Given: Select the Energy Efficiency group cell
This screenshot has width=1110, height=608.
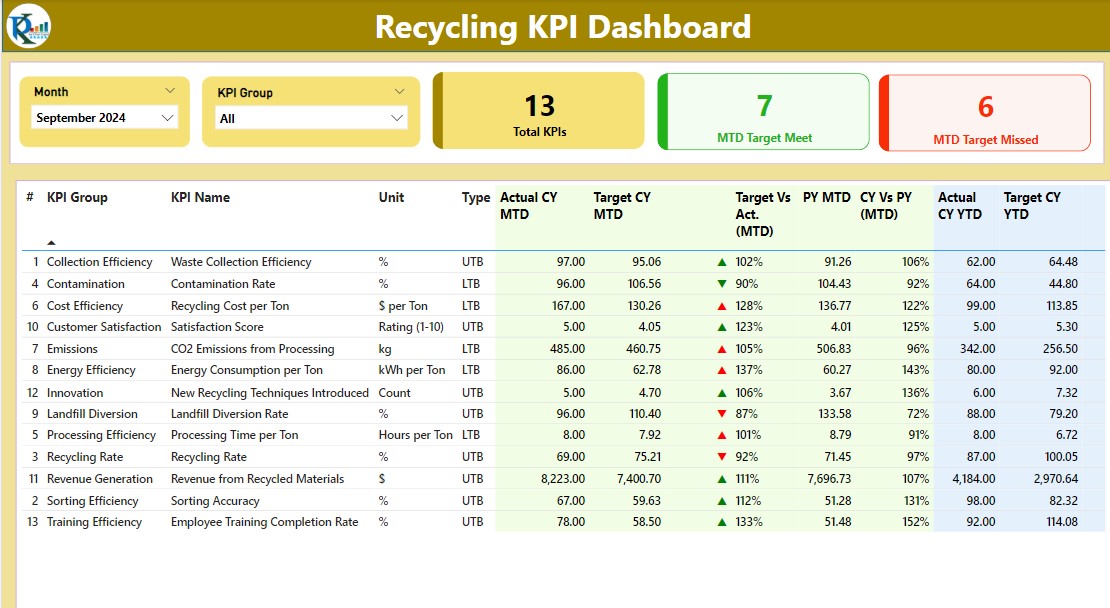Looking at the screenshot, I should (91, 370).
